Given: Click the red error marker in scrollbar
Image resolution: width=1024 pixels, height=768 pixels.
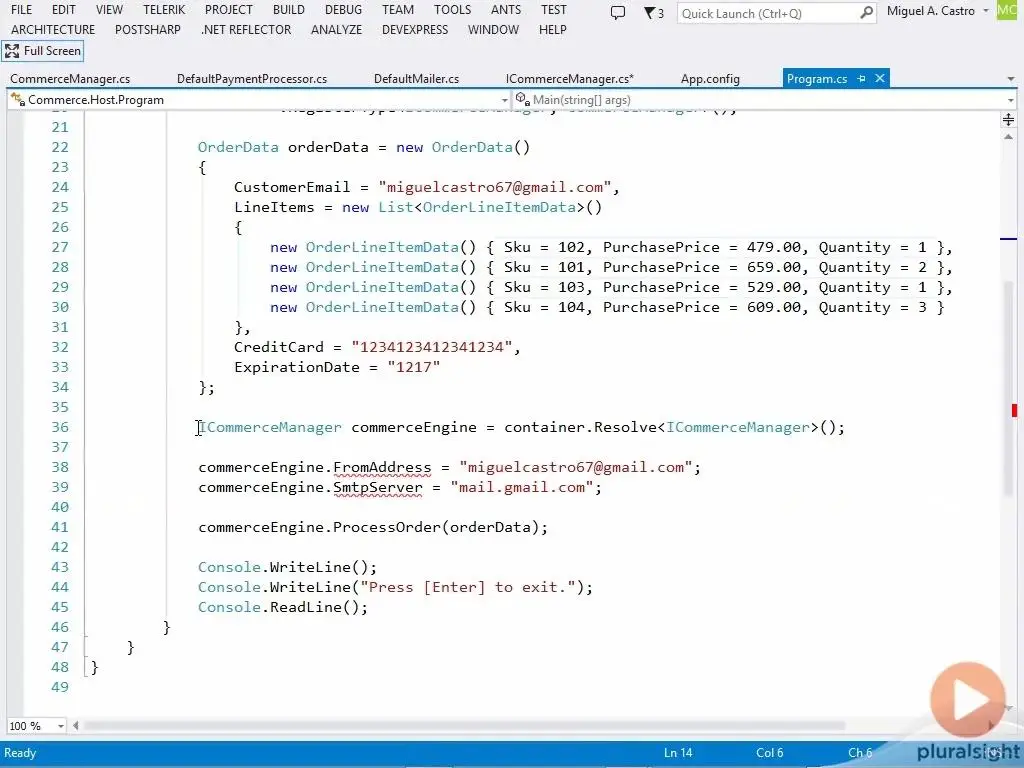Looking at the screenshot, I should 1014,410.
